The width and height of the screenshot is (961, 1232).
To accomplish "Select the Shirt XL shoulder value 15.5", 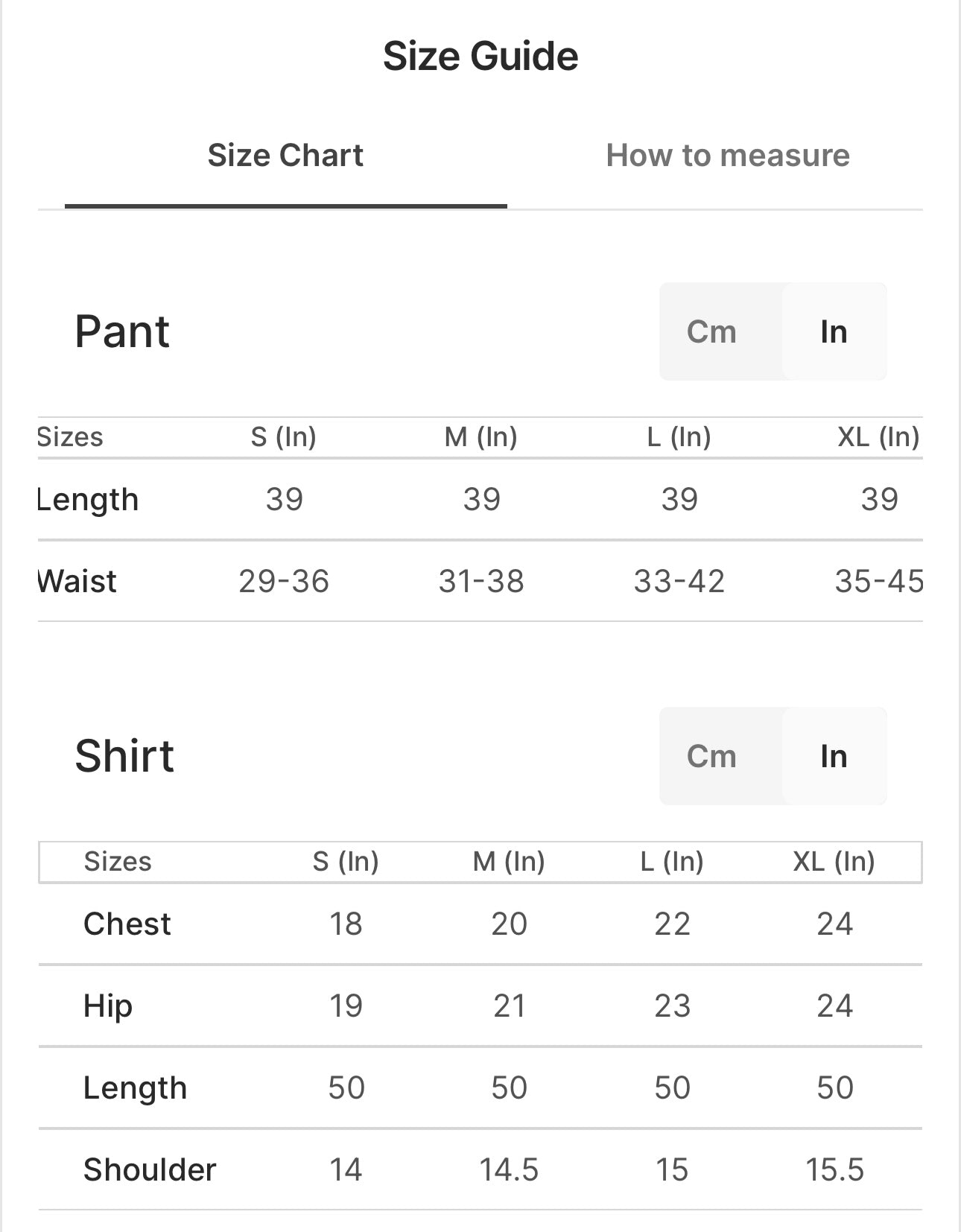I will [x=834, y=1169].
